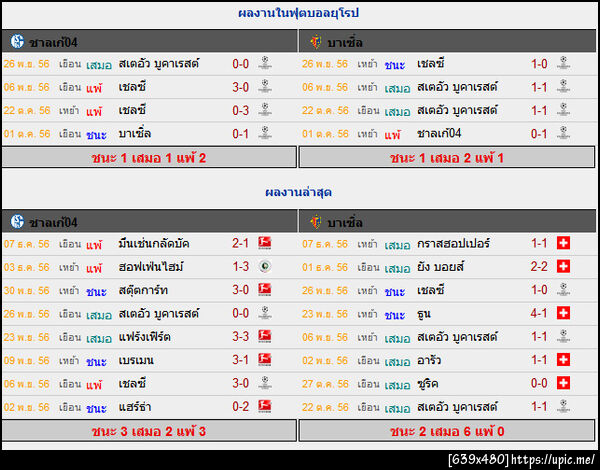The width and height of the screenshot is (600, 470).
Task: Click the Swiss flag in the ยัง บอยส์ row
Action: point(563,266)
